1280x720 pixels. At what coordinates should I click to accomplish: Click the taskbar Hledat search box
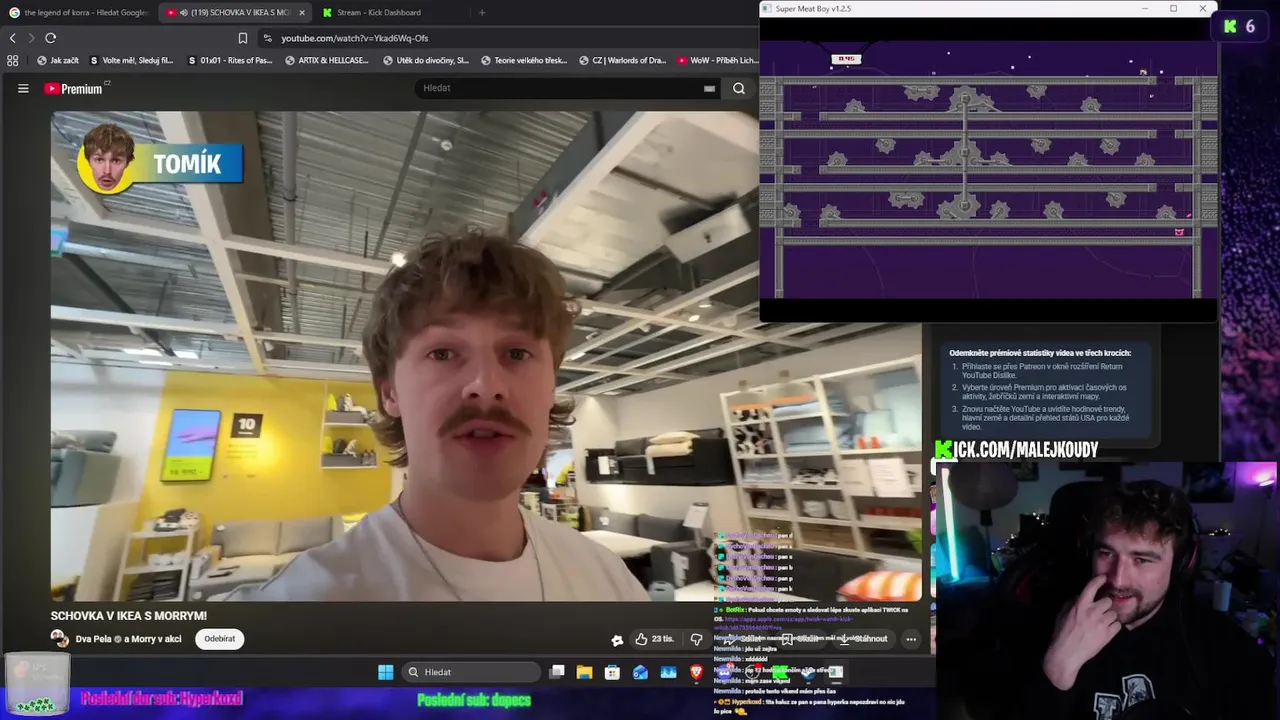471,672
